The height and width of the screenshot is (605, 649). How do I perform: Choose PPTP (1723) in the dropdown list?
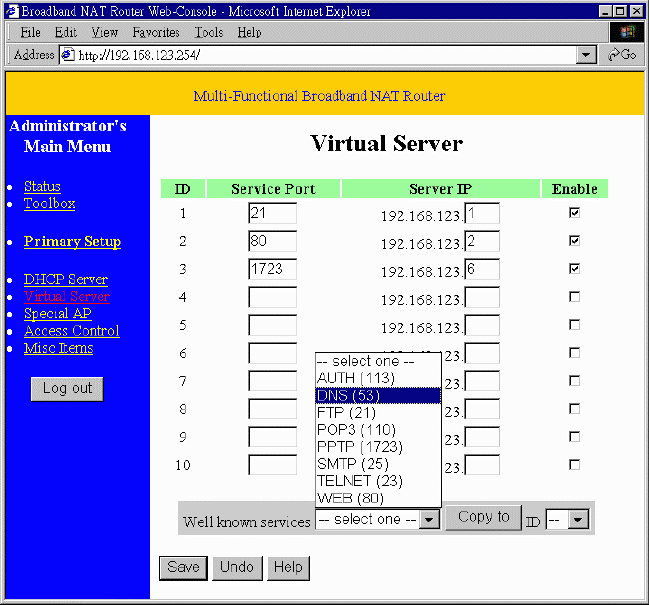point(377,447)
